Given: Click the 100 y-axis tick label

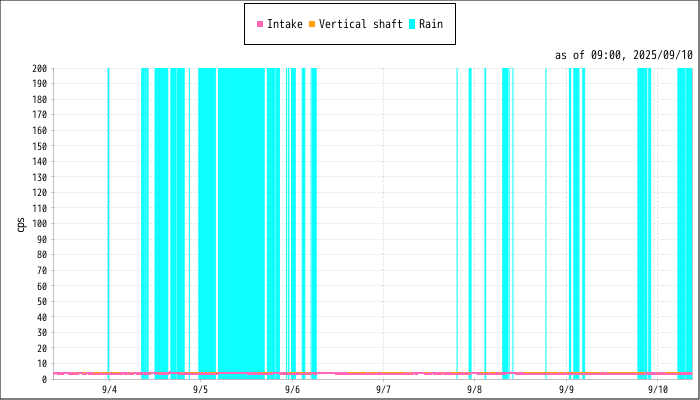Looking at the screenshot, I should click(x=40, y=224).
